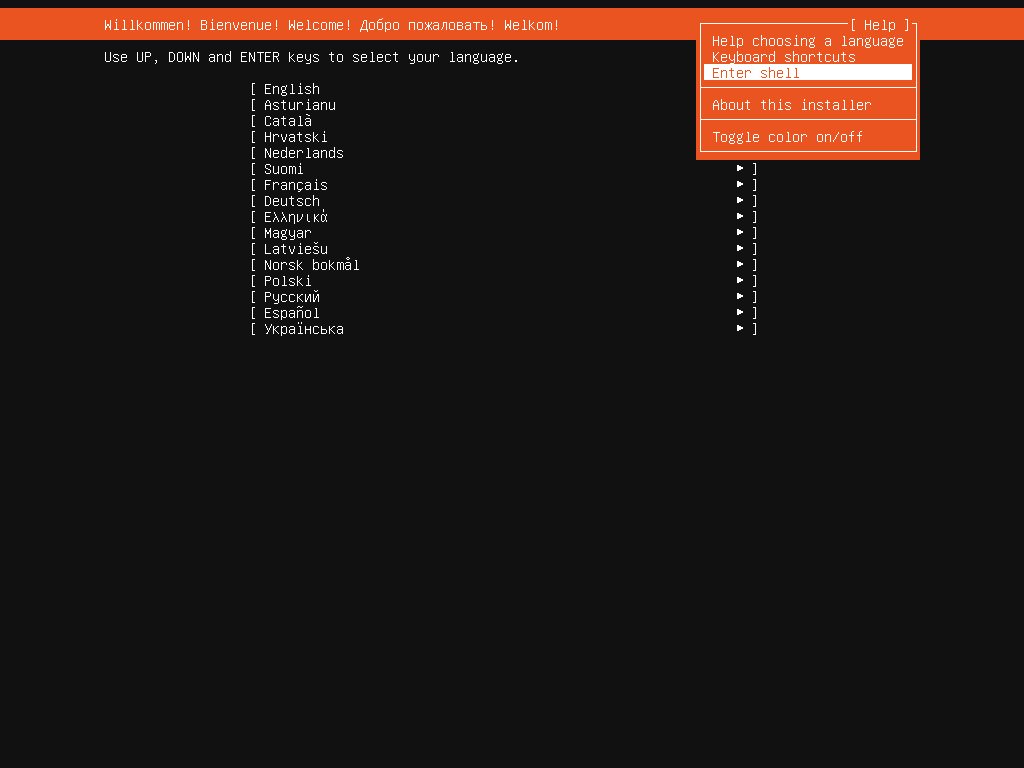Viewport: 1024px width, 768px height.
Task: Choose Русский as the language
Action: point(292,297)
